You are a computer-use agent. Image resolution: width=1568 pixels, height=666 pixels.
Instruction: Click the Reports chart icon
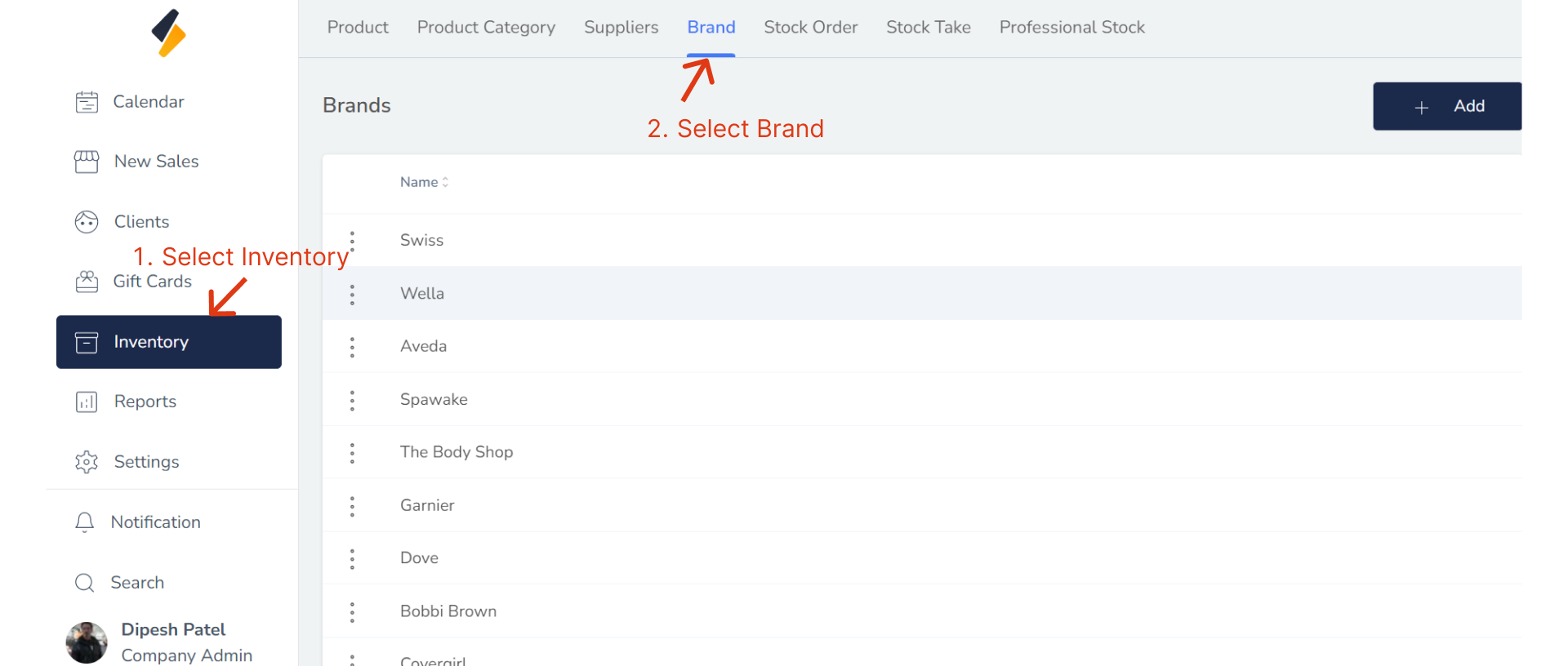click(x=87, y=402)
